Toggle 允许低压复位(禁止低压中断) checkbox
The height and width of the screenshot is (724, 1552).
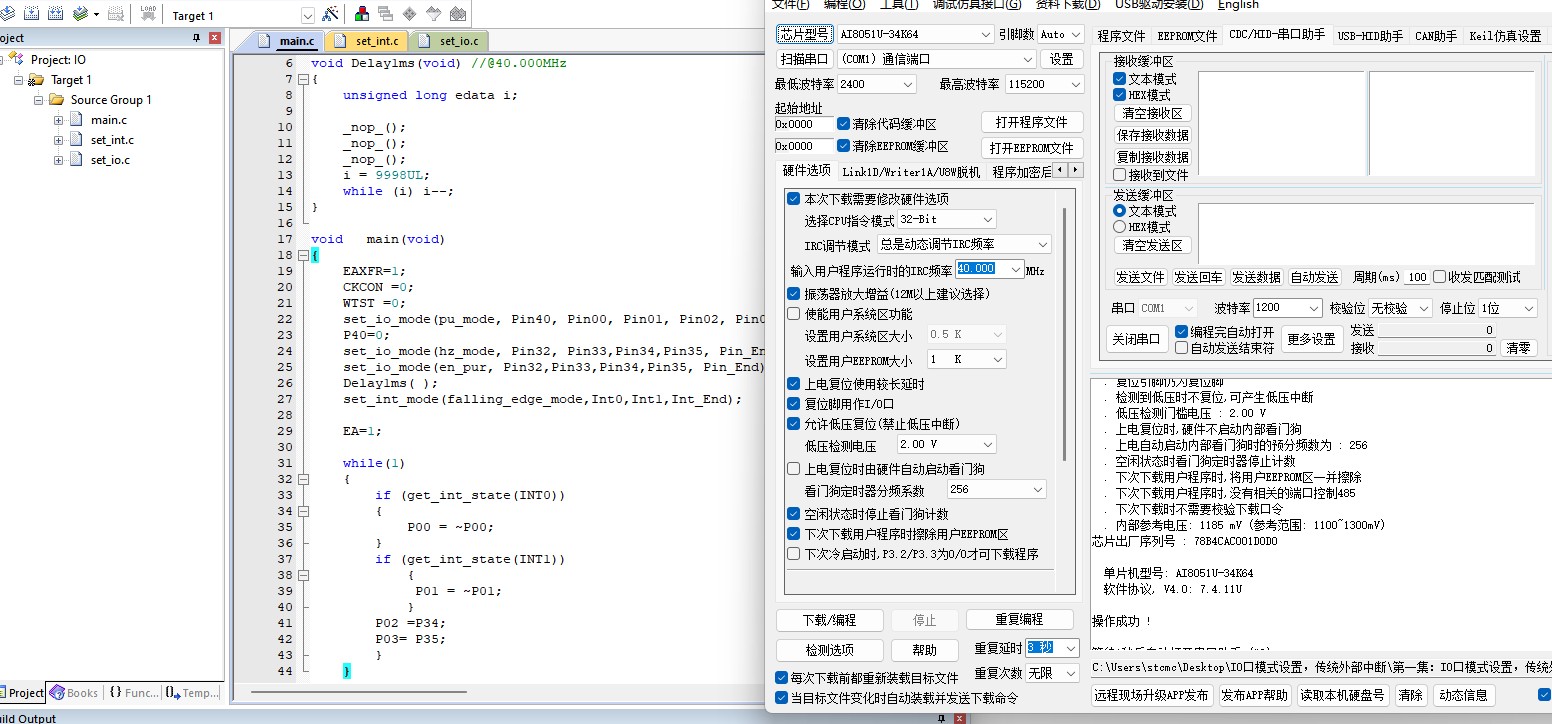(794, 424)
